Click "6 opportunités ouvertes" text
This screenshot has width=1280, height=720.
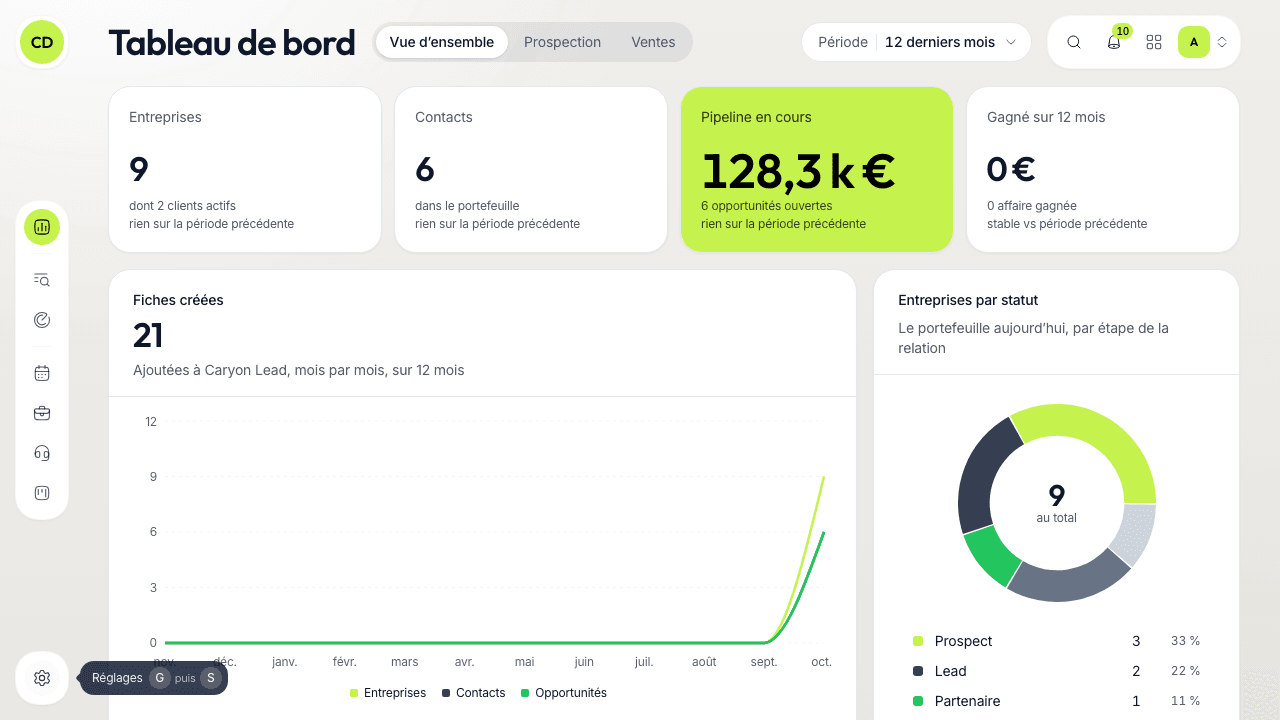point(766,206)
